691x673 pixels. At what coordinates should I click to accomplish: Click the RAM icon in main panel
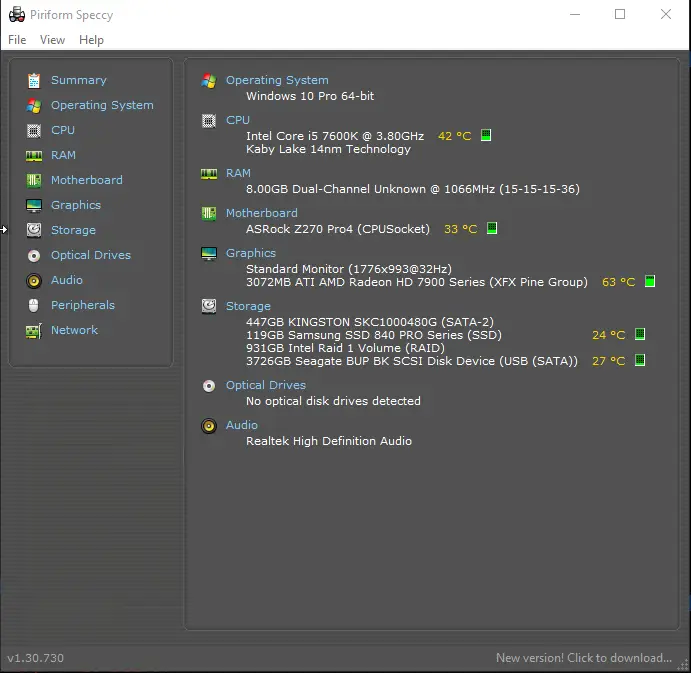[x=209, y=174]
